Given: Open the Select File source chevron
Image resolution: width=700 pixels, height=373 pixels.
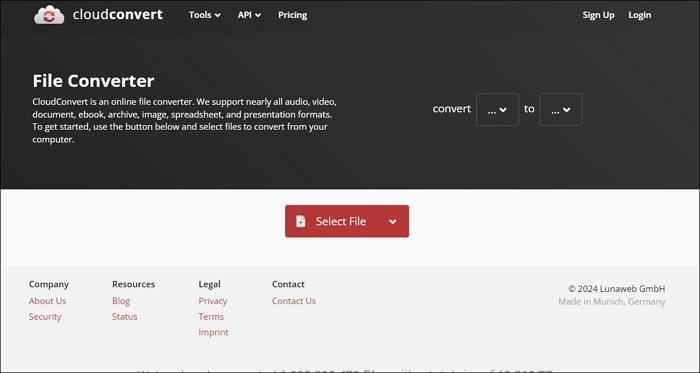Looking at the screenshot, I should coord(392,221).
